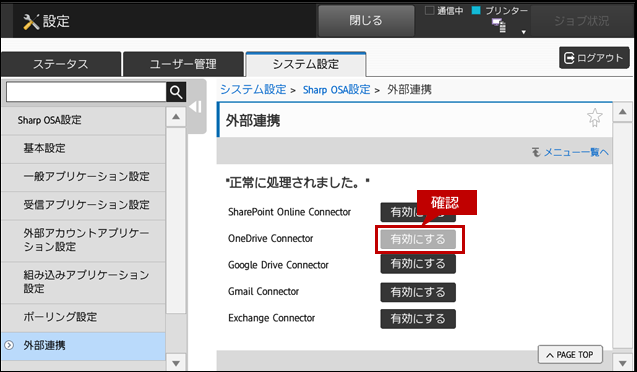Switch to the ステータス tab
Screen dimensions: 637x372
[x=61, y=64]
